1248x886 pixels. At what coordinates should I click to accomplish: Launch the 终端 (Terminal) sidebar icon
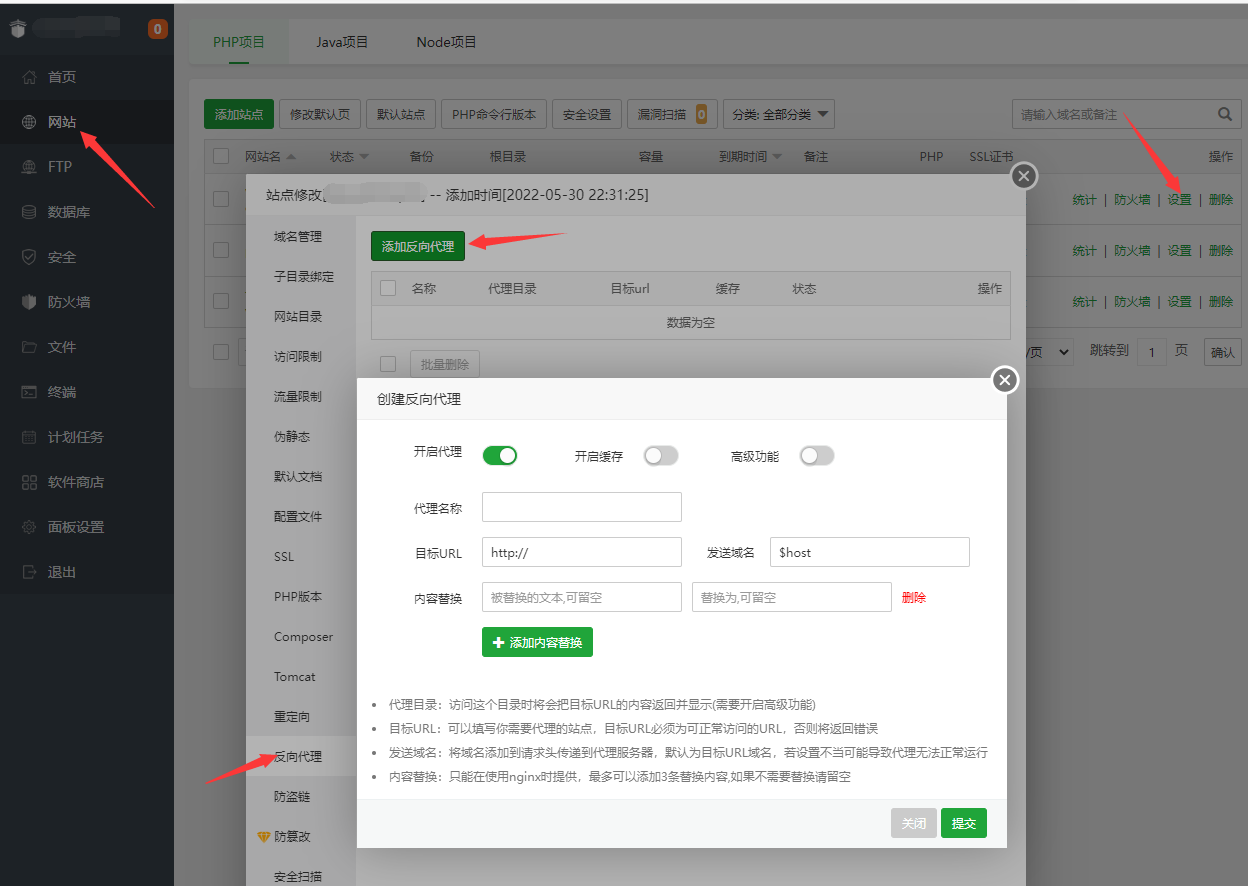(x=60, y=391)
